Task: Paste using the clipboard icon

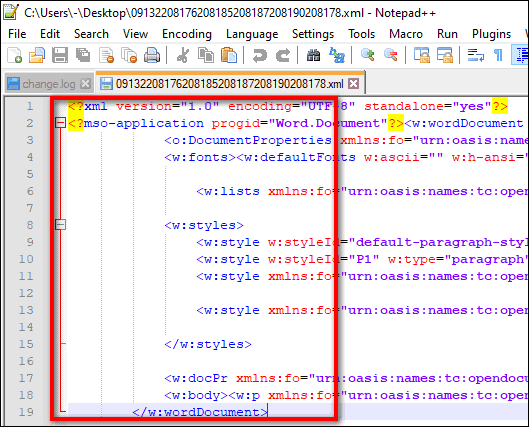Action: point(229,55)
